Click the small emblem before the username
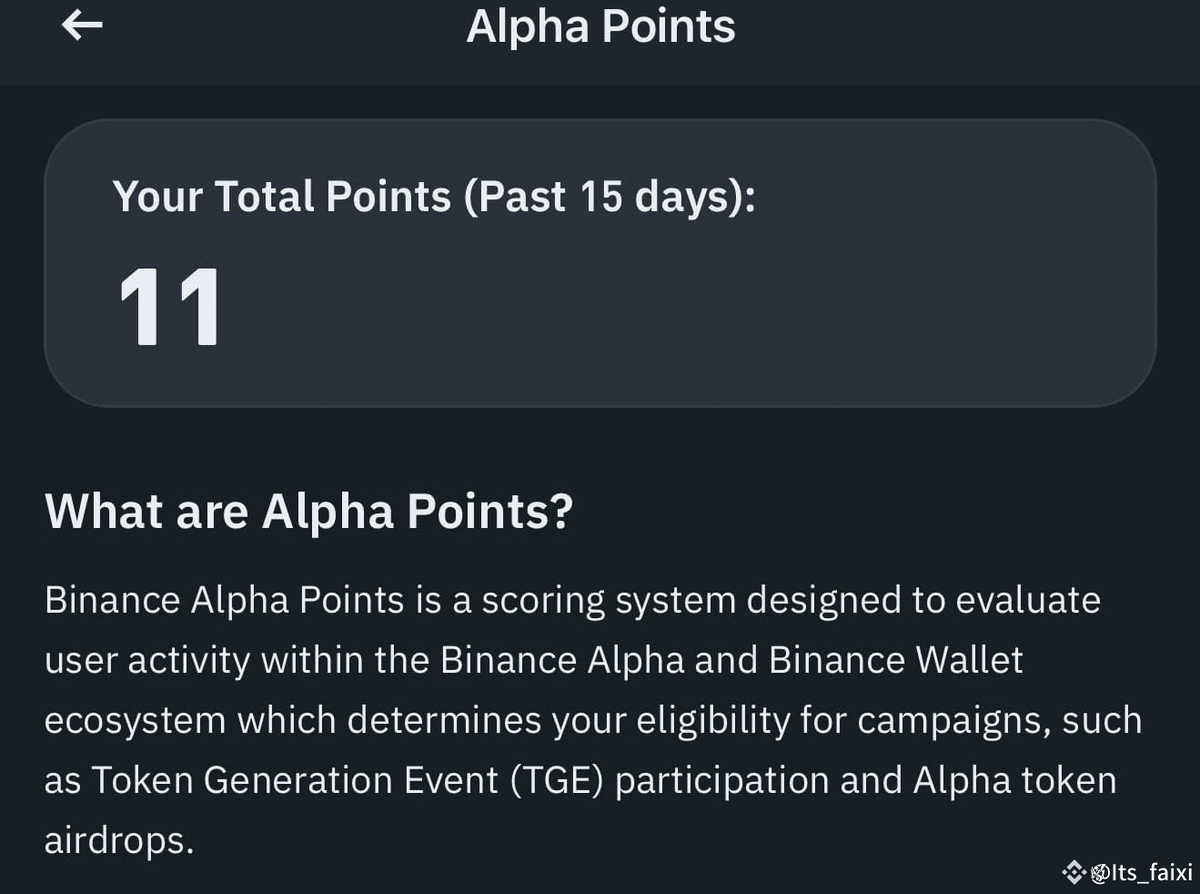This screenshot has height=894, width=1200. [1100, 871]
